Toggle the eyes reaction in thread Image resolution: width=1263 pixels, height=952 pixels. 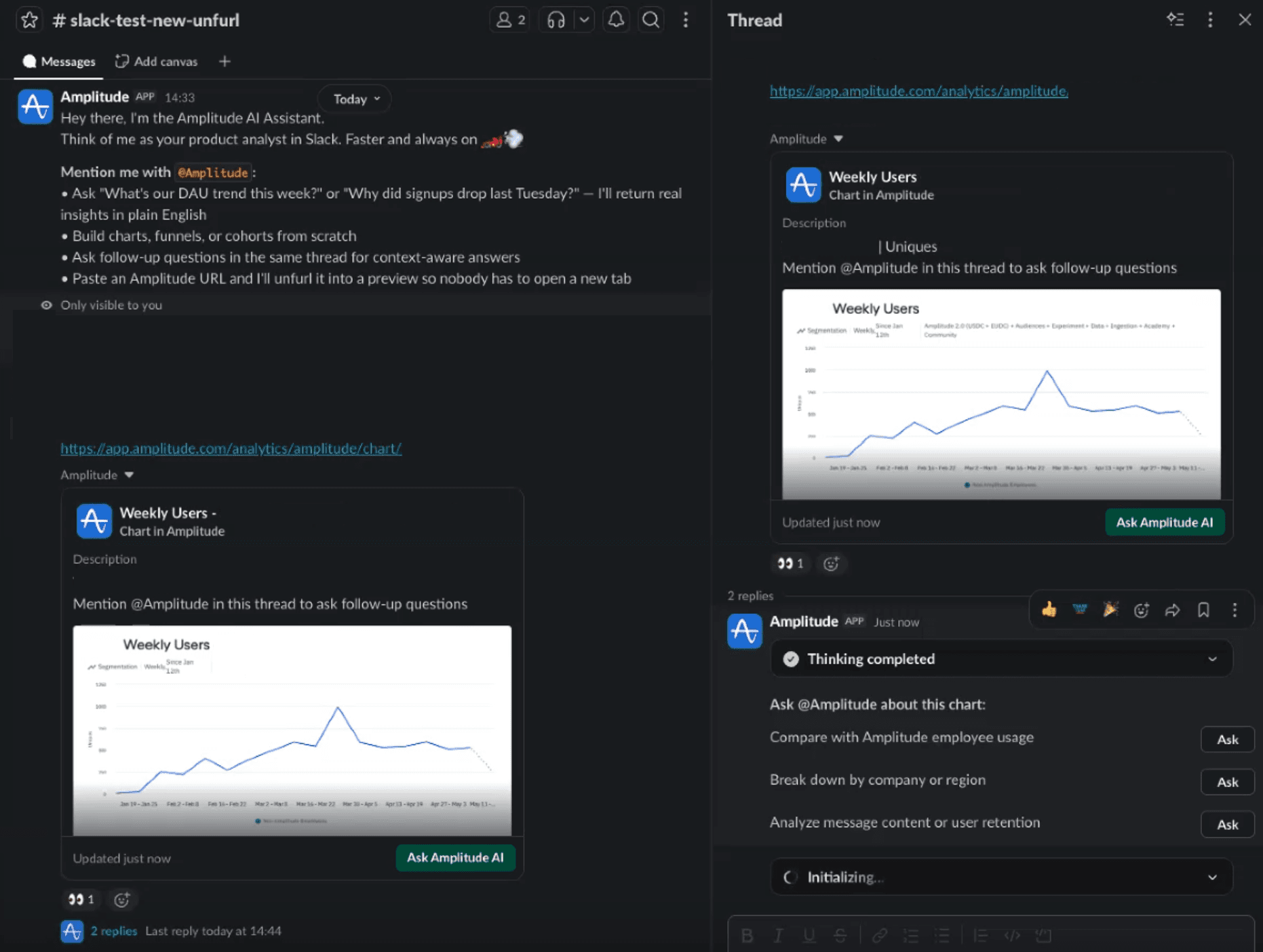tap(791, 563)
